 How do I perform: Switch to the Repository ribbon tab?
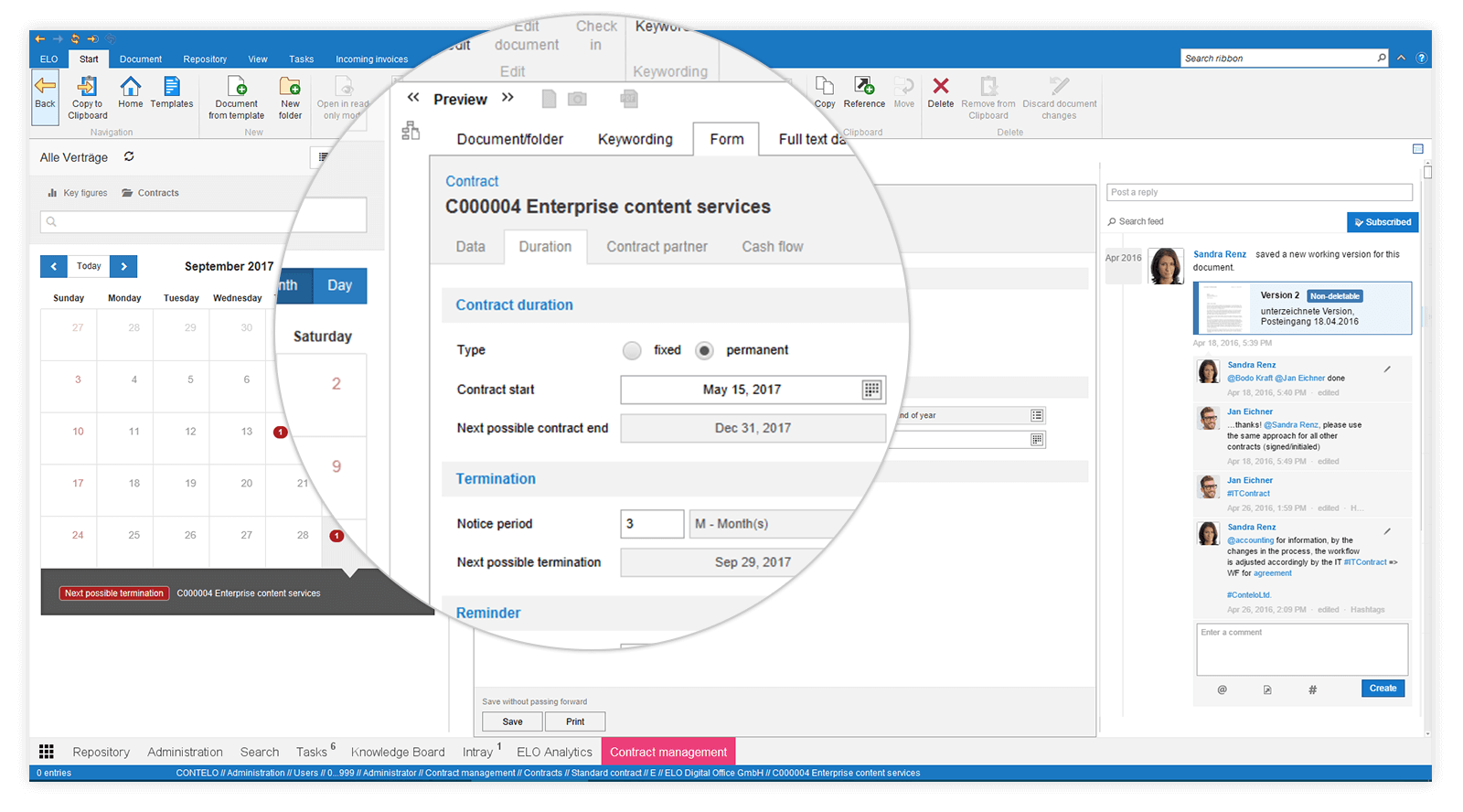pos(205,59)
